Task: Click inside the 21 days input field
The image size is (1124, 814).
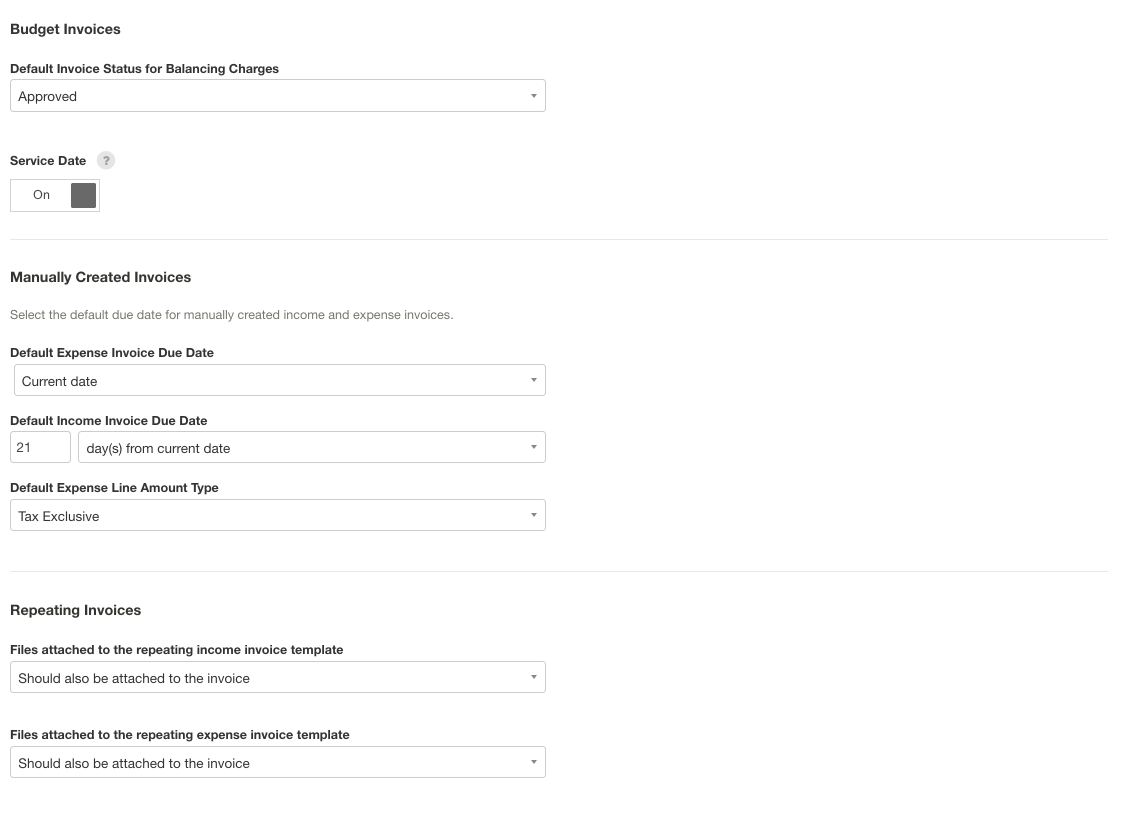Action: (x=40, y=447)
